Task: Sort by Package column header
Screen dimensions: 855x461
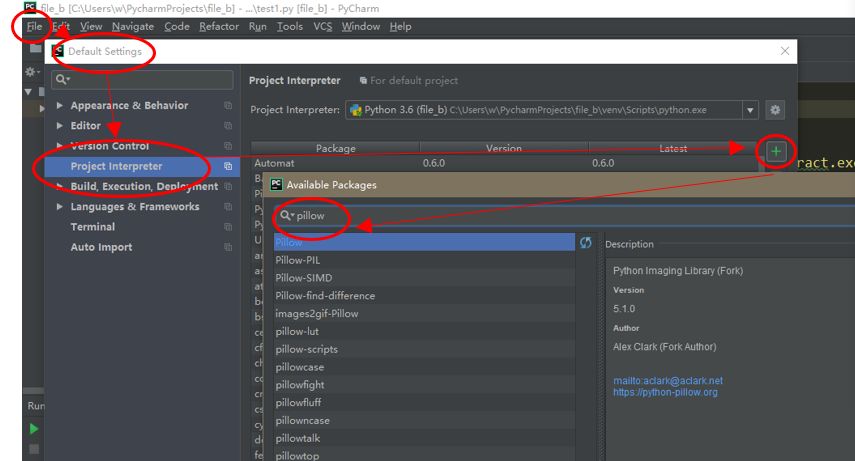Action: click(x=335, y=148)
